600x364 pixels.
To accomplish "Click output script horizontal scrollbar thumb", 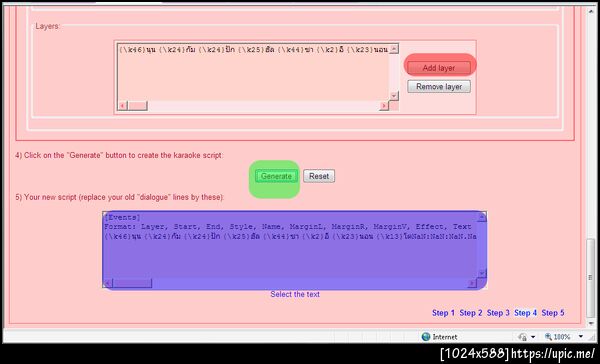I will [132, 283].
